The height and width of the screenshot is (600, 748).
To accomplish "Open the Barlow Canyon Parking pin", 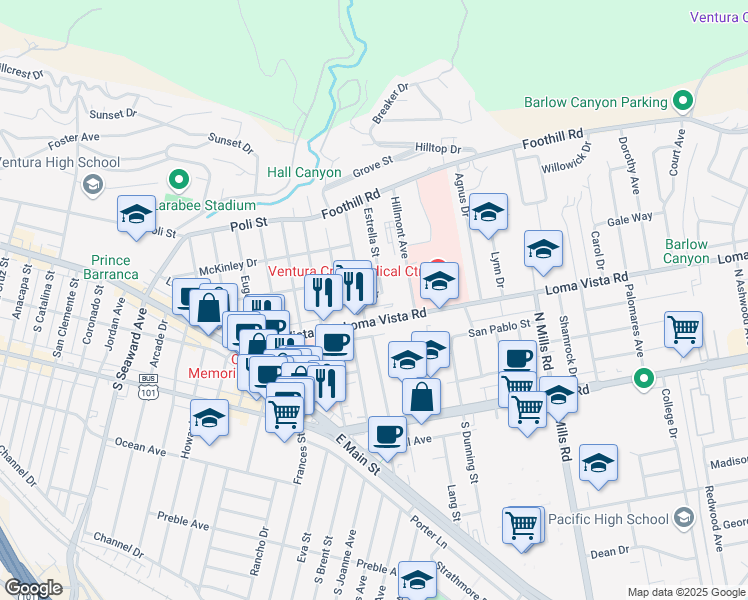I will [683, 102].
